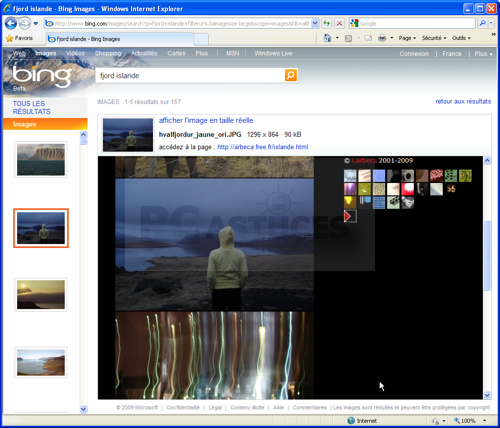The image size is (500, 428).
Task: Print the page with the printer icon
Action: point(382,38)
